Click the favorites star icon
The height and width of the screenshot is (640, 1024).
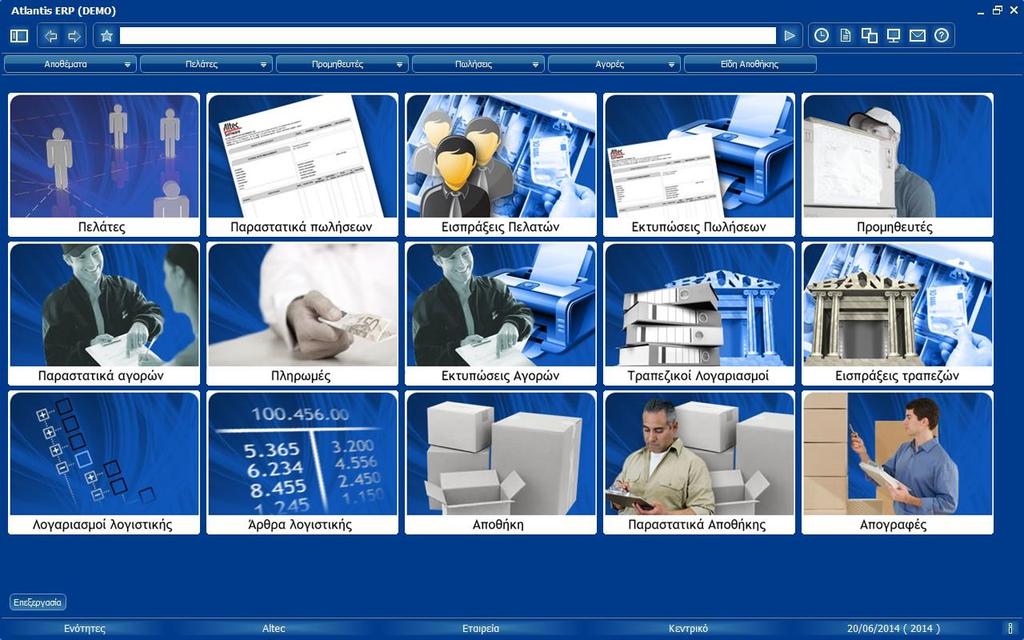107,36
